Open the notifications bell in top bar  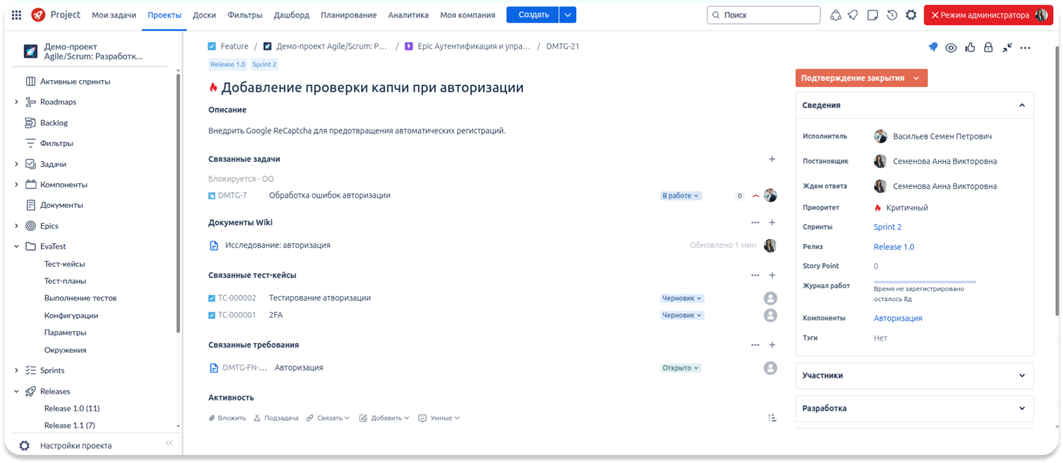[x=854, y=14]
